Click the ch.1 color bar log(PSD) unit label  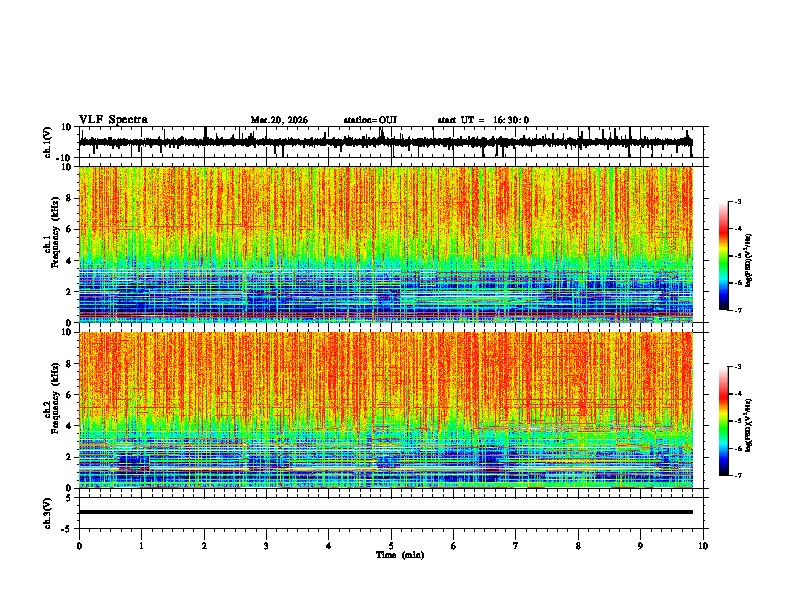(749, 260)
